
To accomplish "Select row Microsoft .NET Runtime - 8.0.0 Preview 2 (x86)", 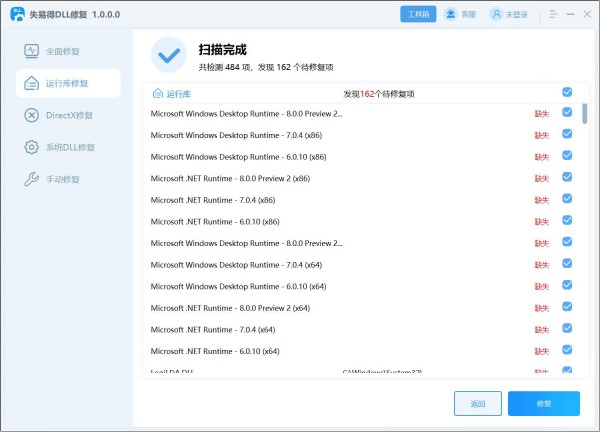I will tap(362, 178).
